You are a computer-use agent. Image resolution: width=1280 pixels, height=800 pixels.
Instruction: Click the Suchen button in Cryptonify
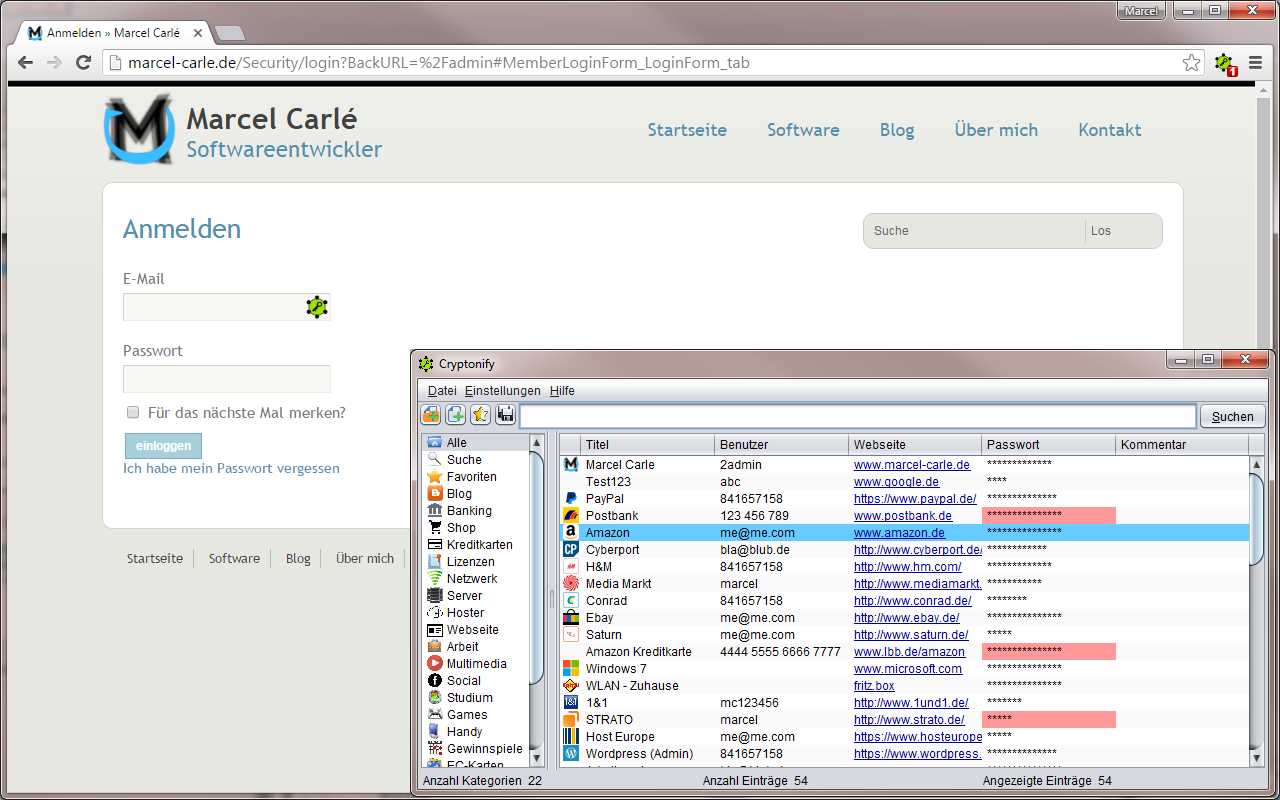1232,416
